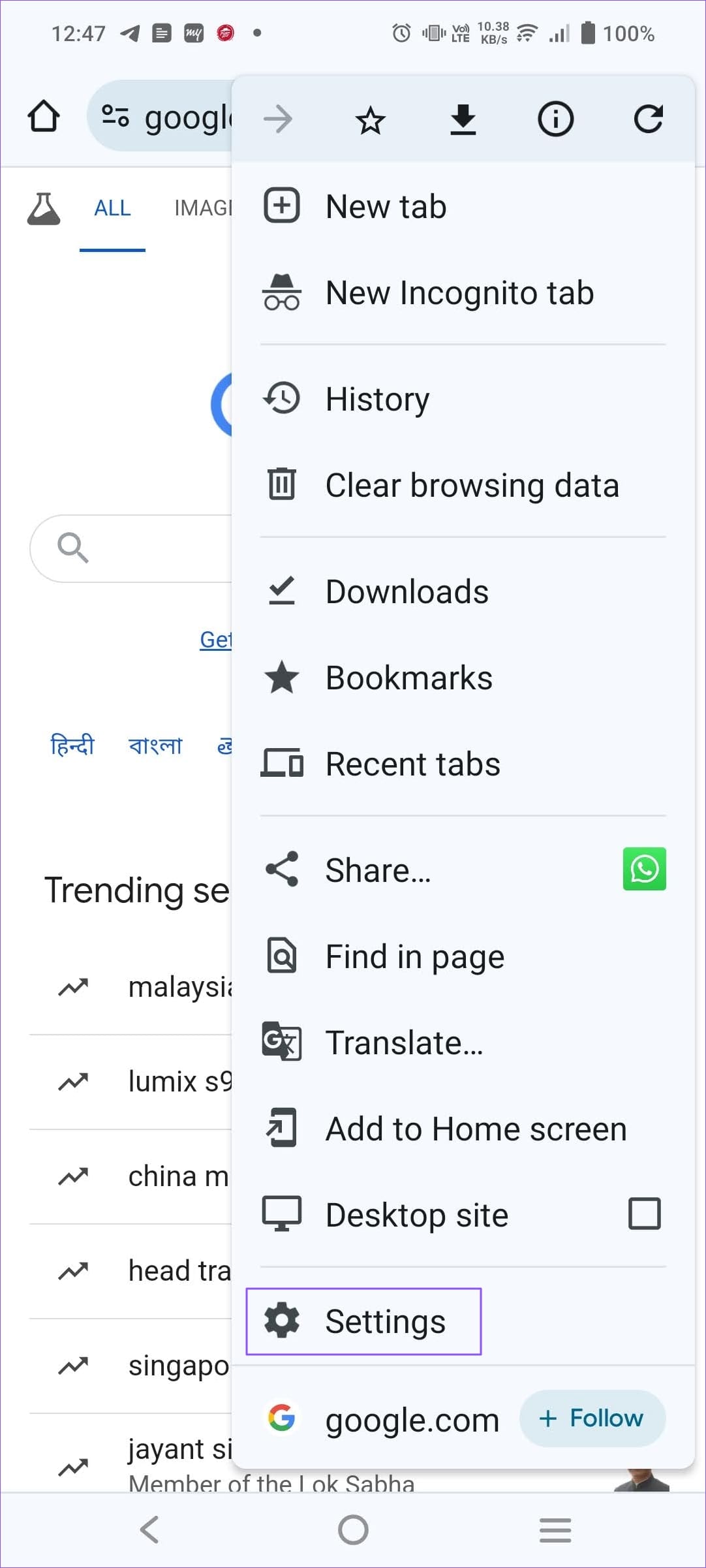Open Clear browsing data
706x1568 pixels.
pyautogui.click(x=472, y=484)
